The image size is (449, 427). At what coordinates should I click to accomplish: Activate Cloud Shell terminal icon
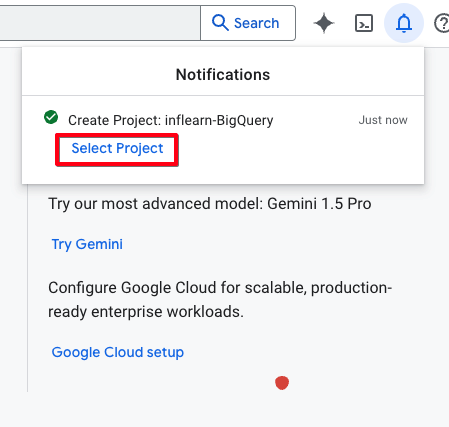(364, 23)
